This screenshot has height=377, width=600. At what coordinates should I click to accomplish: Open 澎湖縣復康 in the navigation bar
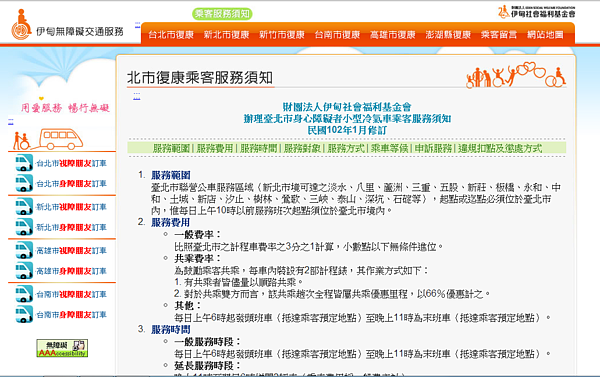(x=448, y=35)
